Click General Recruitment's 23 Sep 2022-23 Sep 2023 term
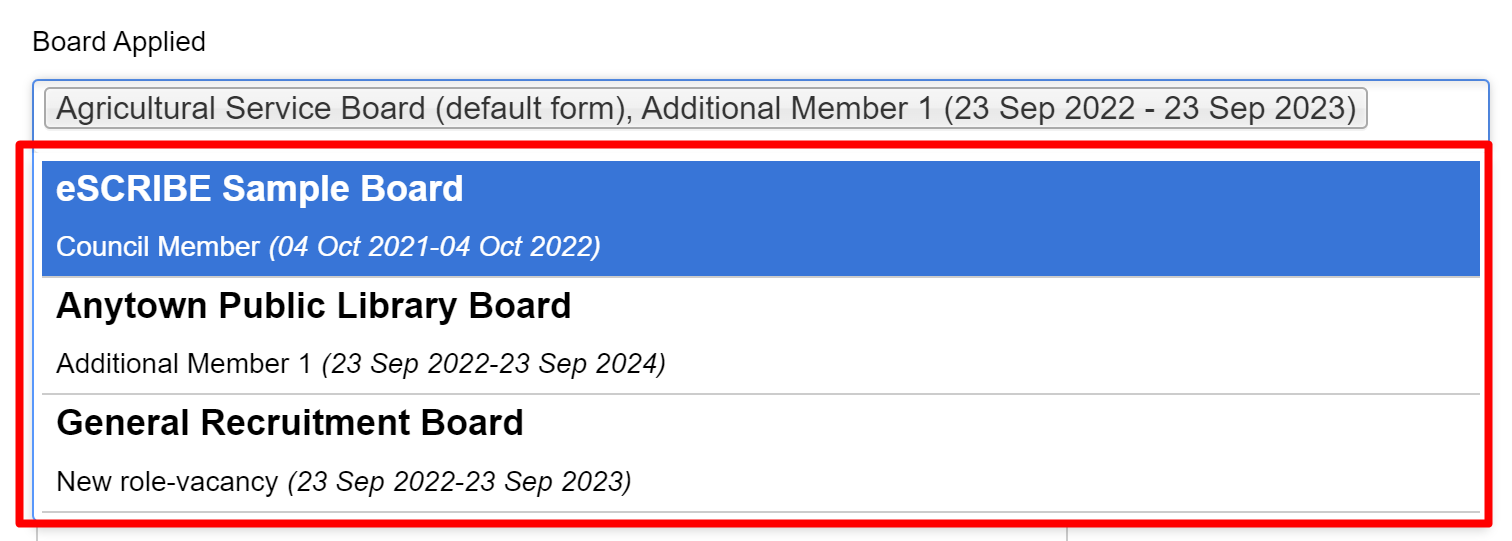Screen dimensions: 1512x541 coord(460,482)
